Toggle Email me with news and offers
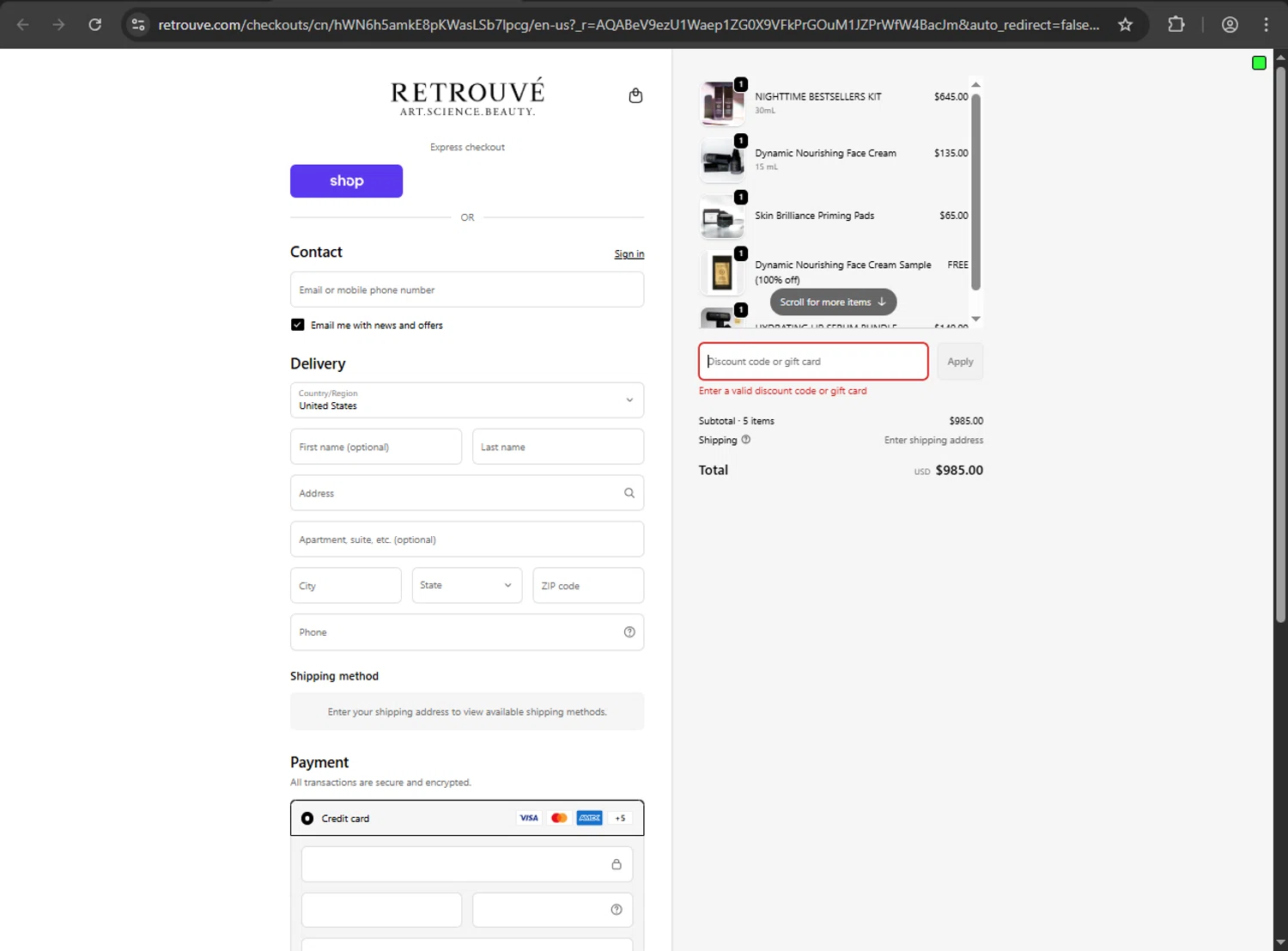Viewport: 1288px width, 951px height. [x=298, y=325]
